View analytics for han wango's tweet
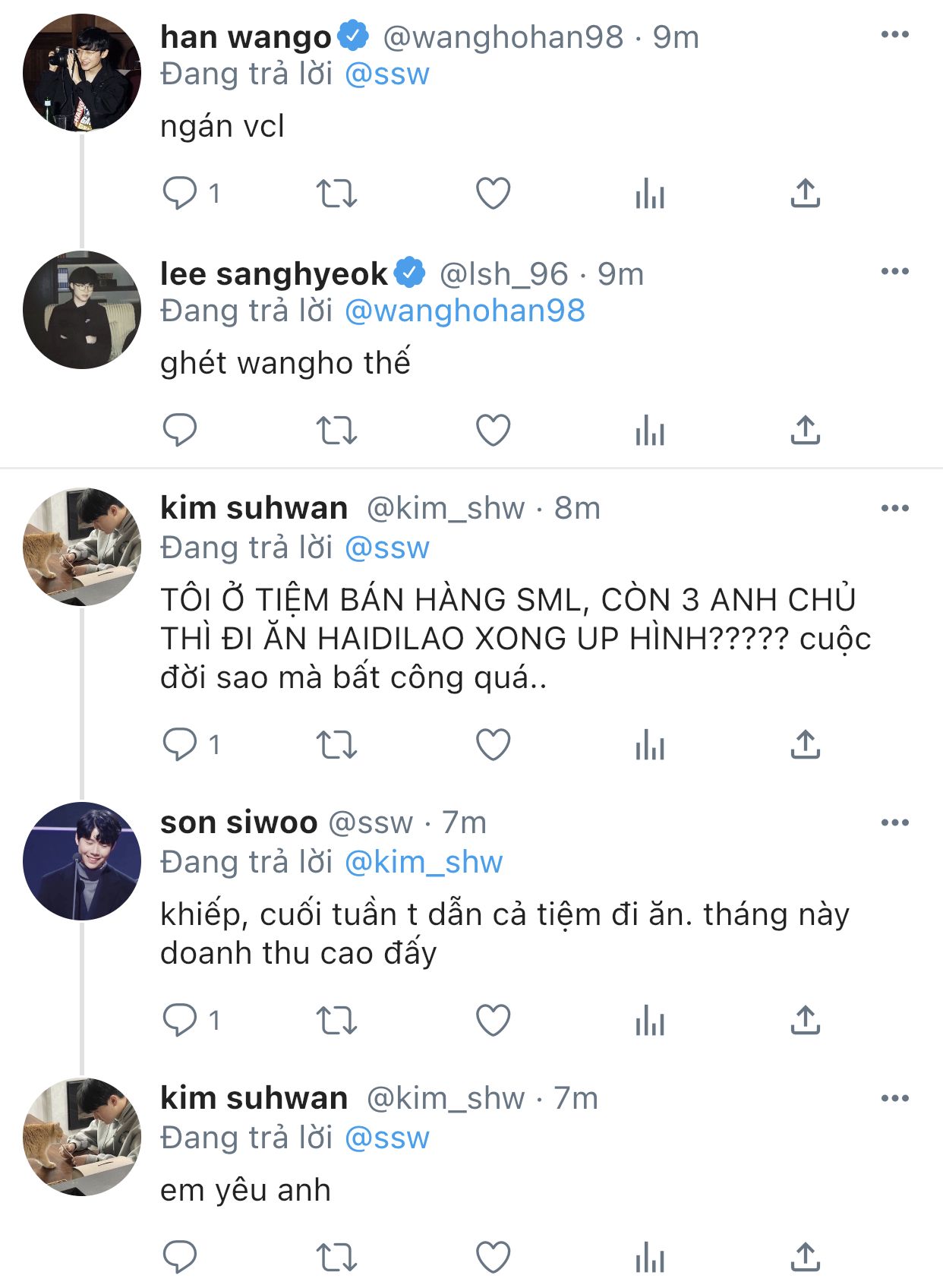This screenshot has height=1288, width=943. pyautogui.click(x=650, y=194)
